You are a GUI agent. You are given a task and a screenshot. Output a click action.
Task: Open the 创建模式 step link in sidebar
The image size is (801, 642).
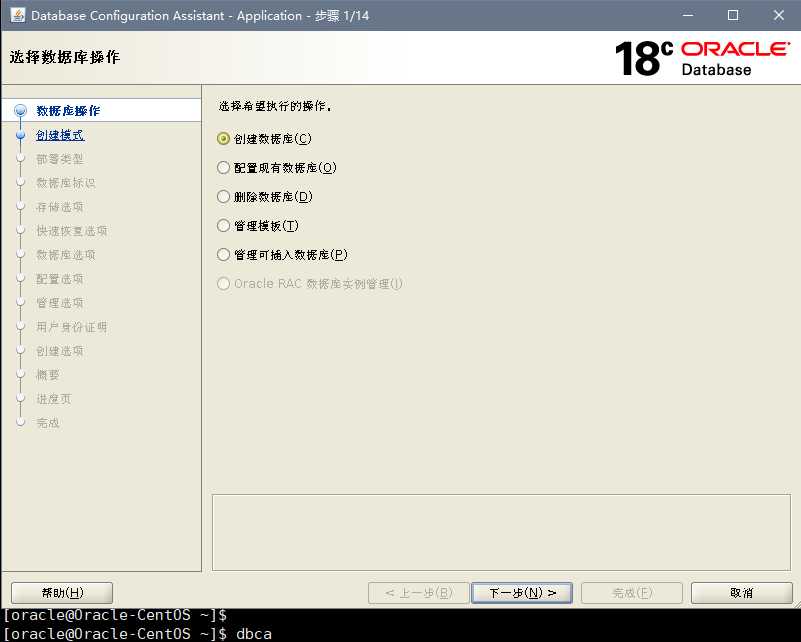click(x=60, y=135)
